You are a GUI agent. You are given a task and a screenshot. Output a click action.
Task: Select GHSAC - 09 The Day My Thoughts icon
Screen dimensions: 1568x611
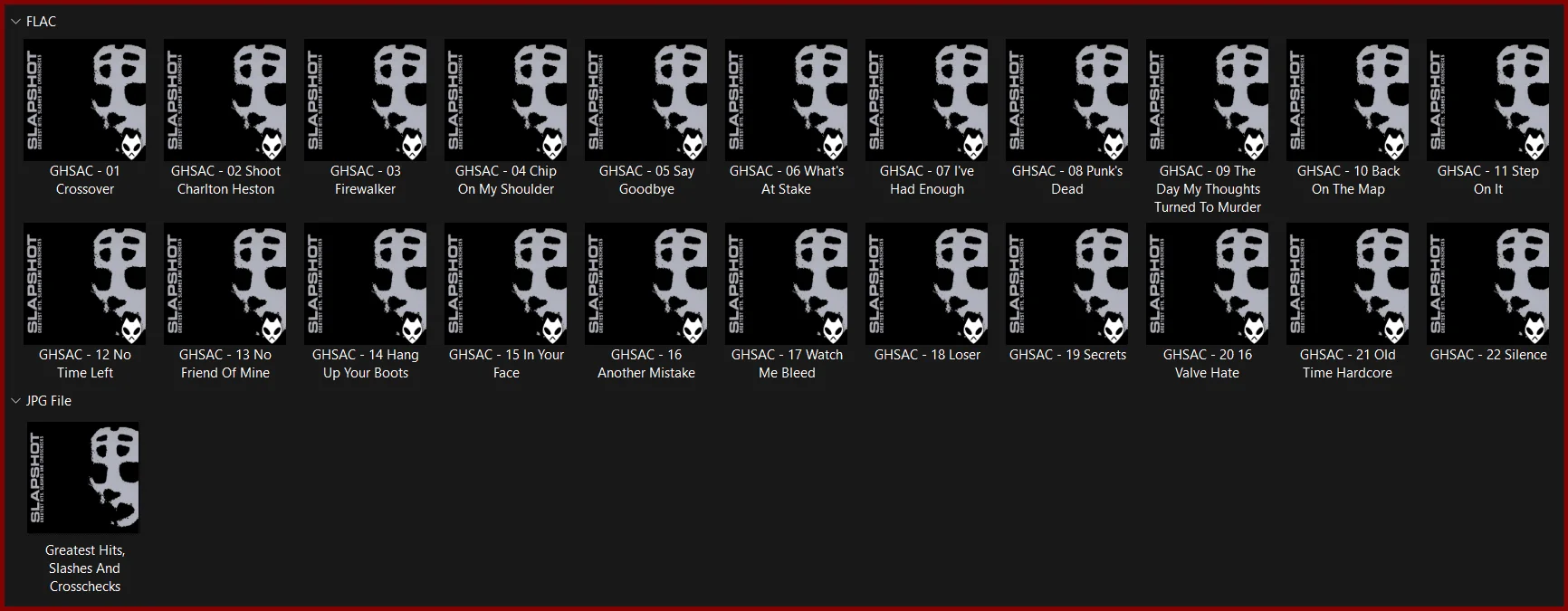(1208, 100)
